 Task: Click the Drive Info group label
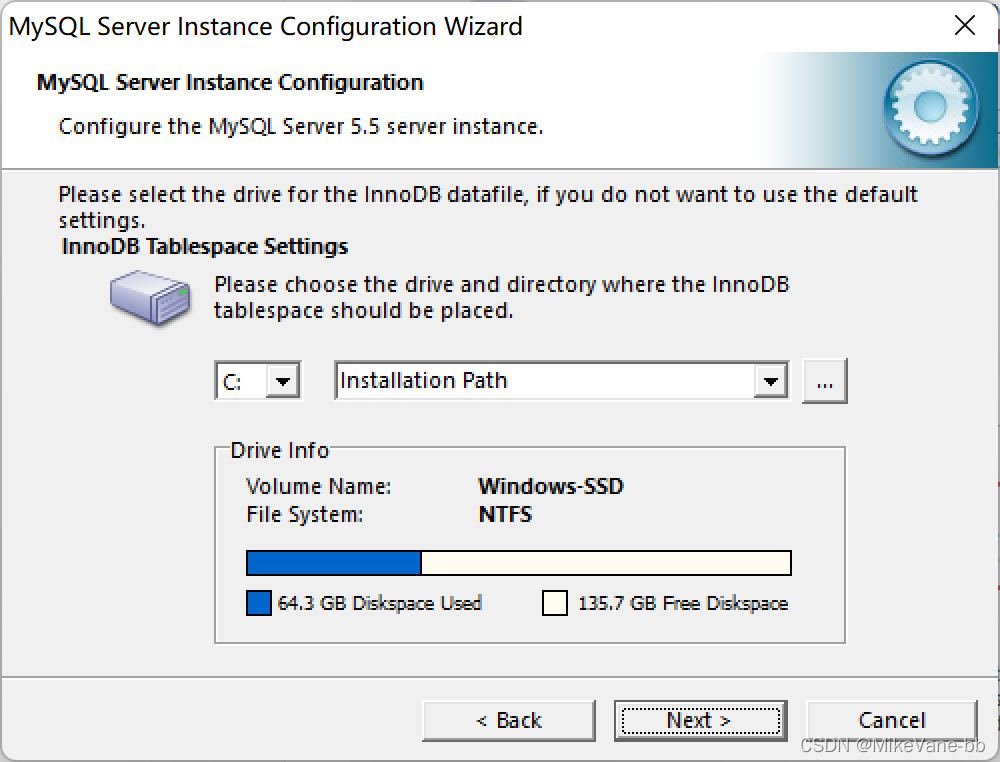pos(280,451)
